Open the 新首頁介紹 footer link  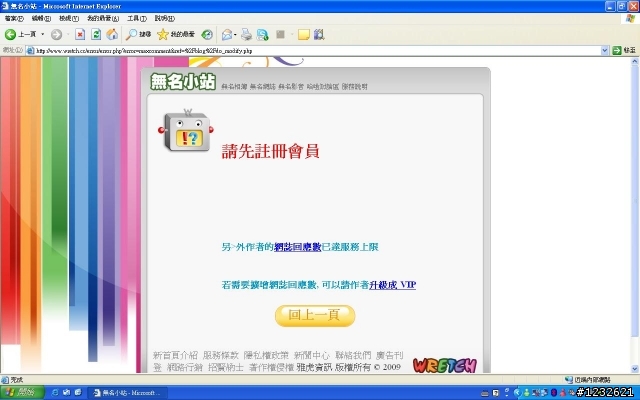(176, 355)
